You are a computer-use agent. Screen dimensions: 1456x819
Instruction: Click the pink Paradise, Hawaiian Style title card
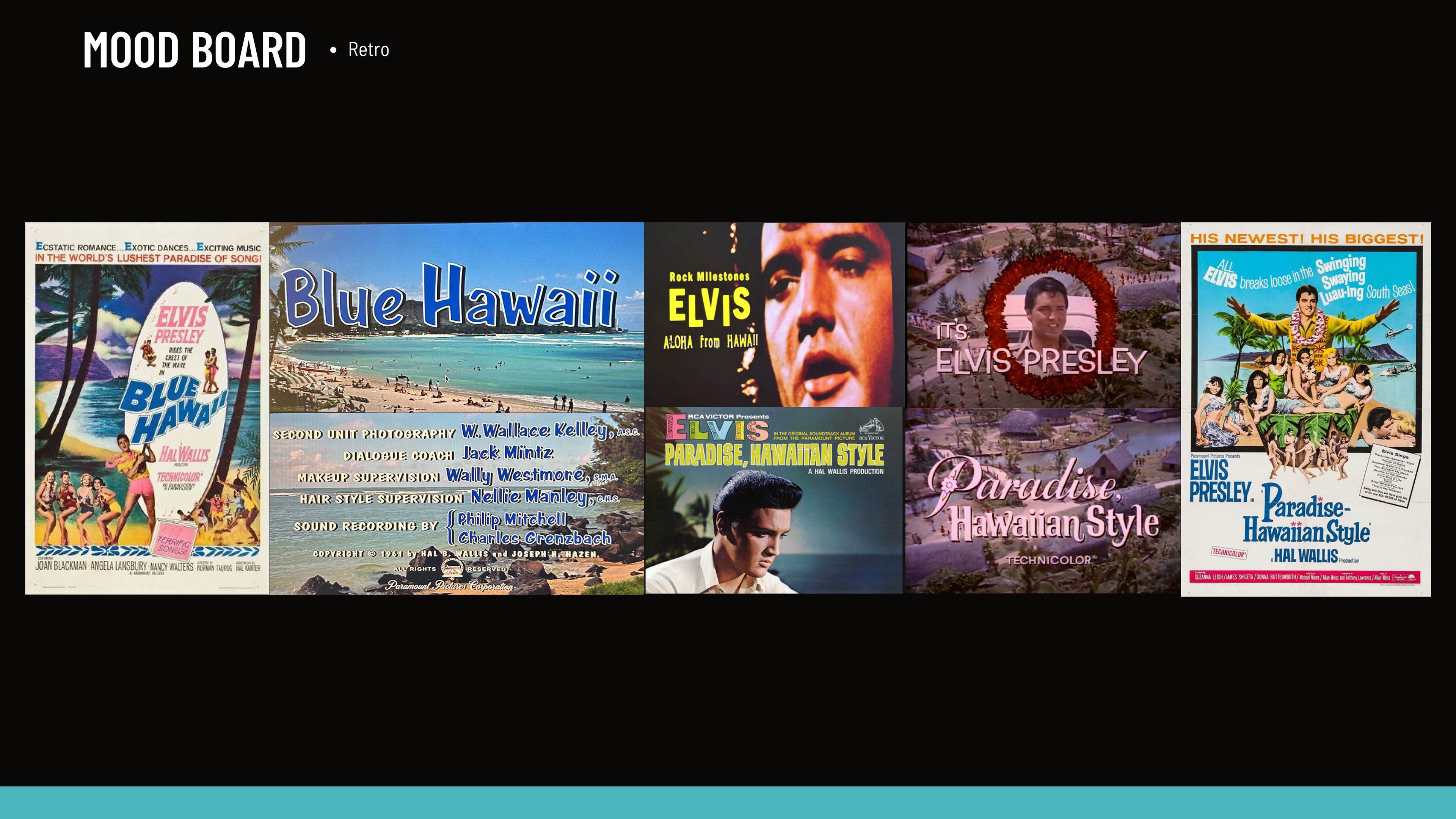coord(1043,501)
